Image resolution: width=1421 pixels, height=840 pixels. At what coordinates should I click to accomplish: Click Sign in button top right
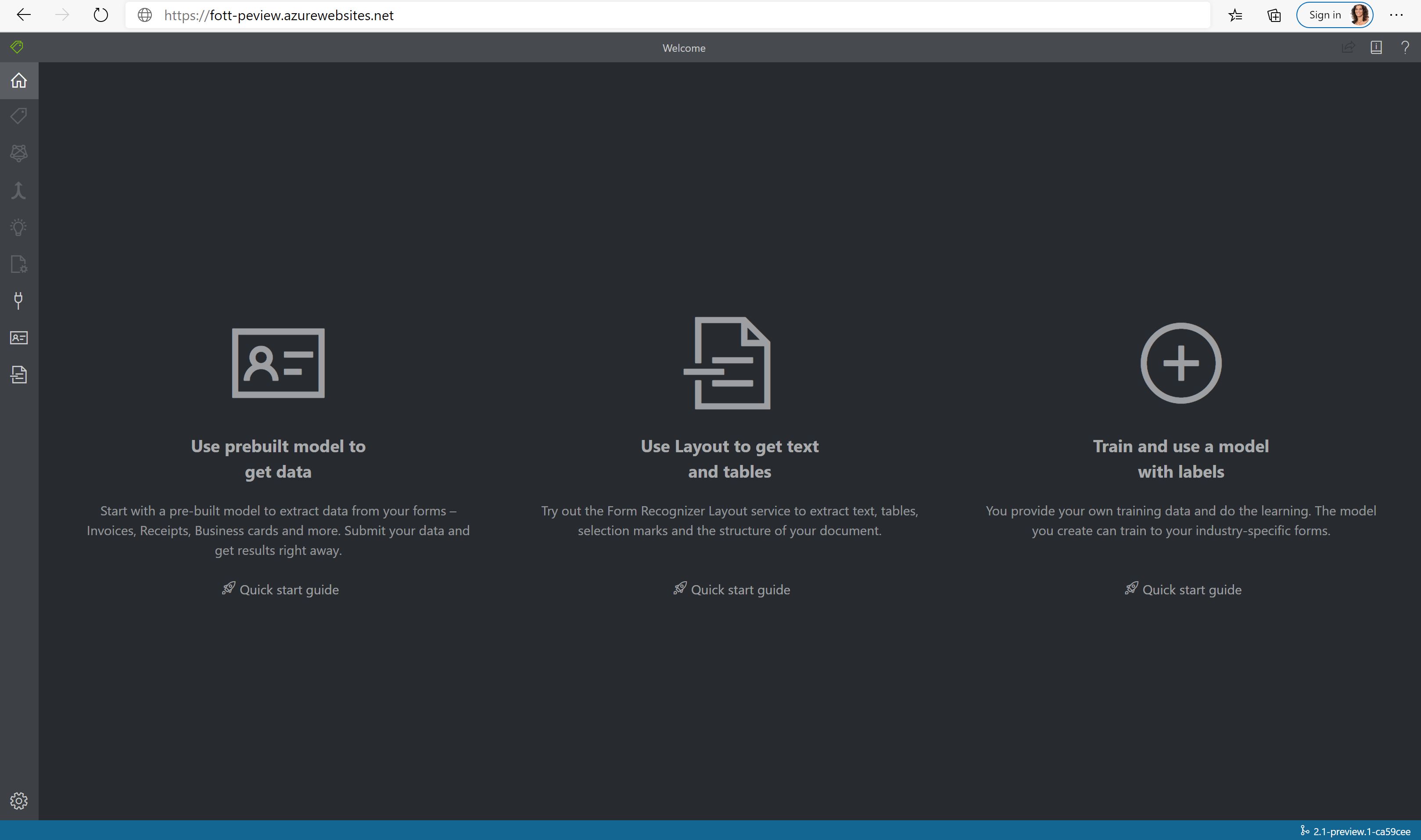tap(1334, 14)
